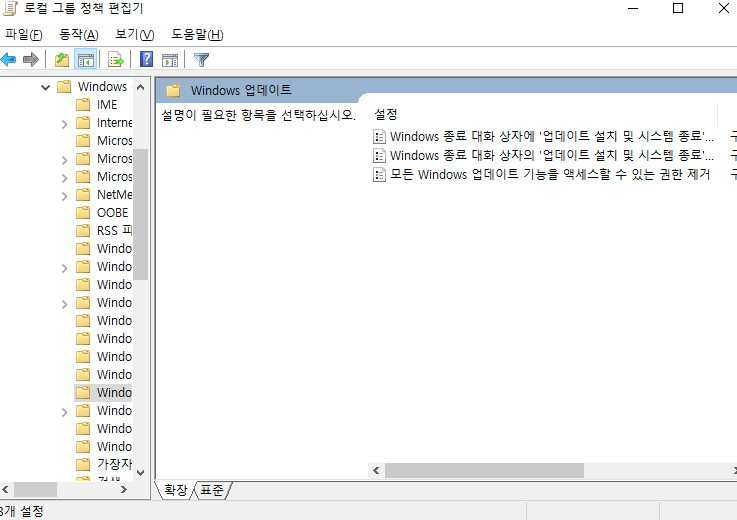
Task: Click the Filter funnel toolbar icon
Action: [201, 60]
